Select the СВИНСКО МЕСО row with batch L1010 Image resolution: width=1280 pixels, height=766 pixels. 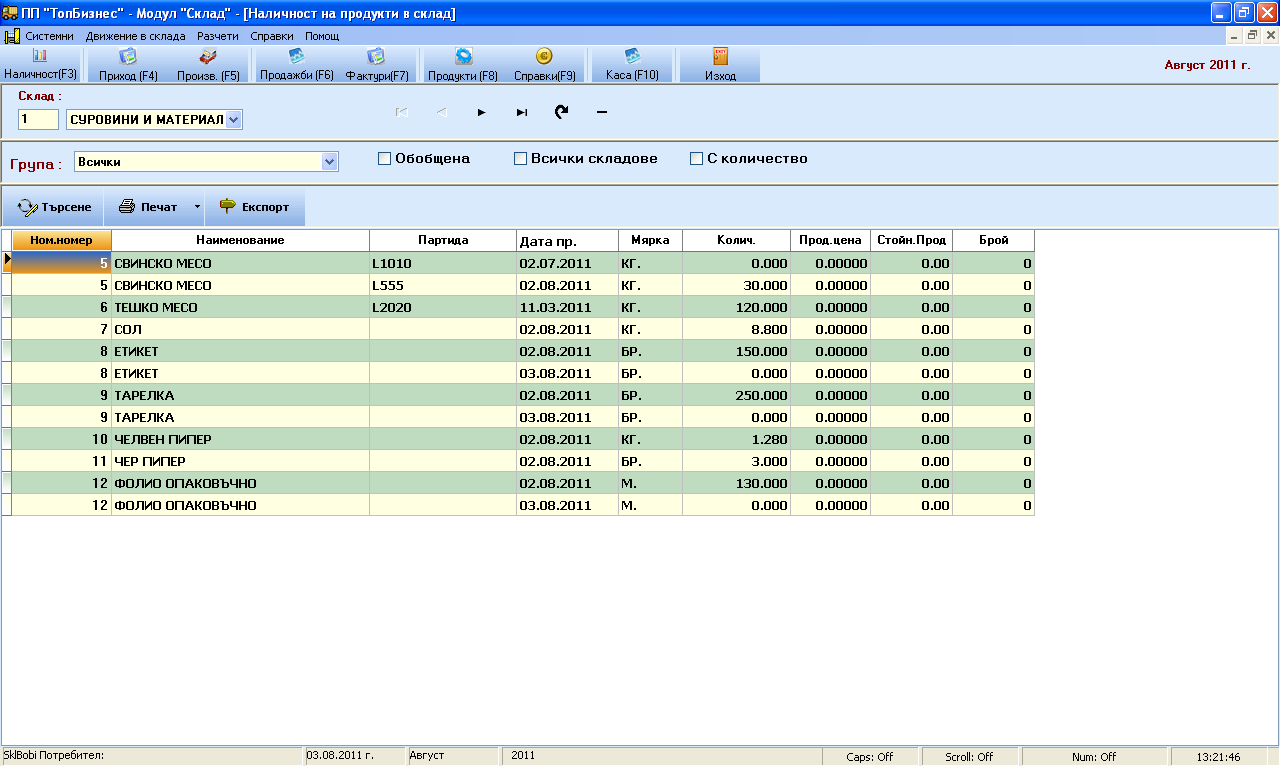pos(518,263)
